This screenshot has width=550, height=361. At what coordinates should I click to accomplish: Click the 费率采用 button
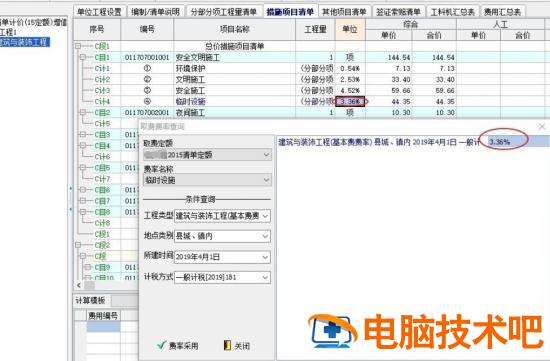177,346
